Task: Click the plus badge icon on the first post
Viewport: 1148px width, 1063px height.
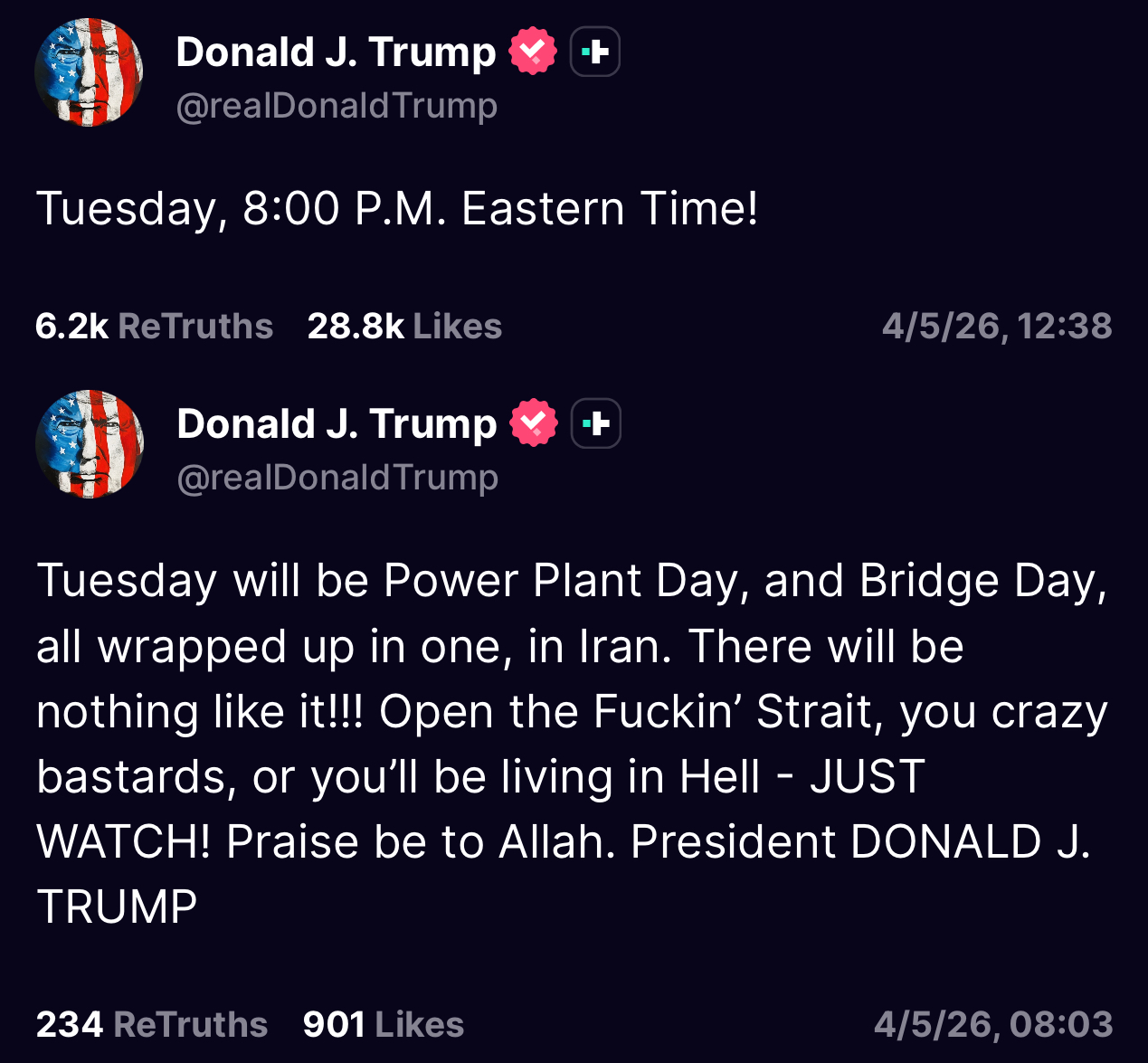Action: (x=595, y=52)
